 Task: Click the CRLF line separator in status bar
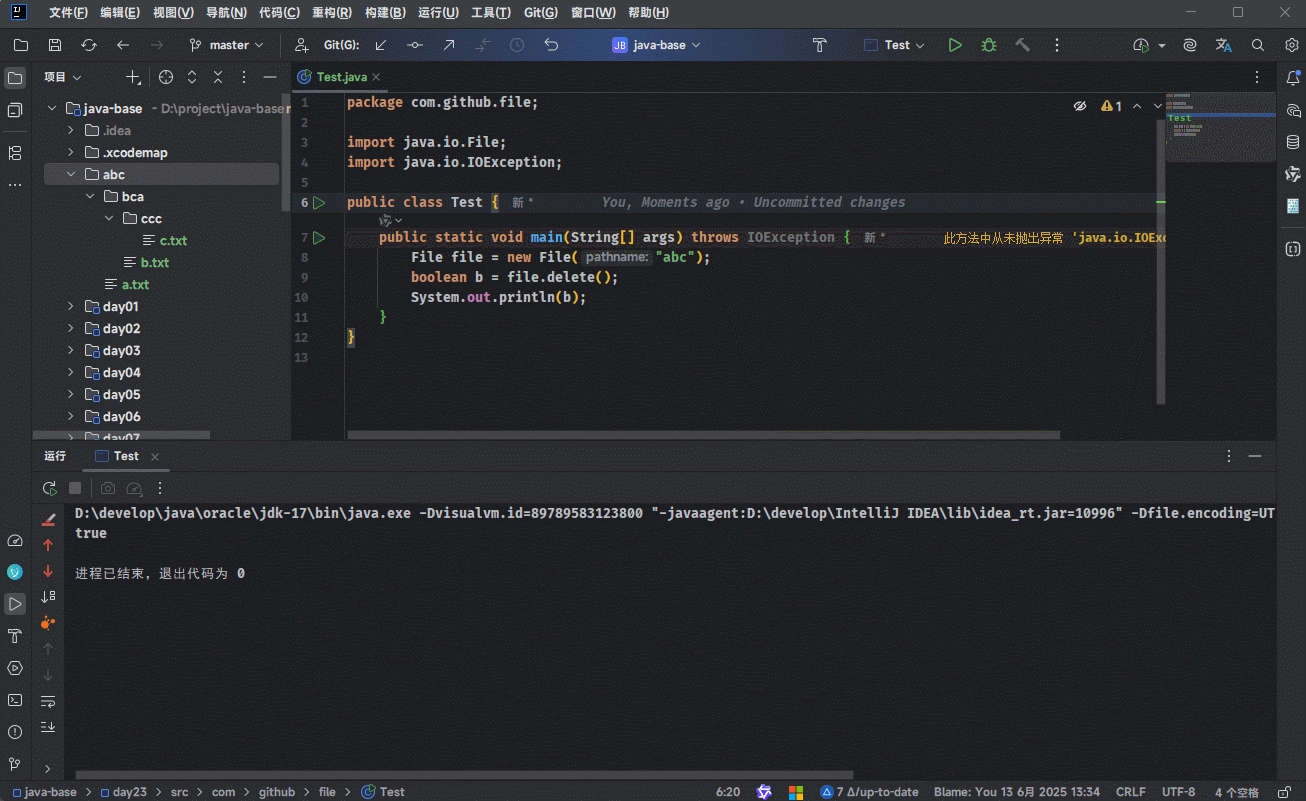[x=1130, y=792]
